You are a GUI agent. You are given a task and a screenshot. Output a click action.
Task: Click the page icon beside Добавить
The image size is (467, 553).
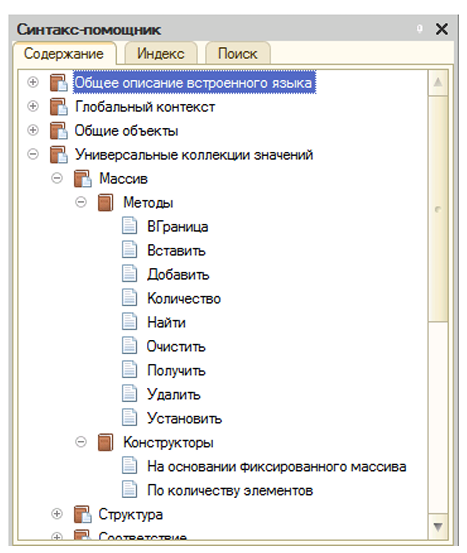[129, 274]
